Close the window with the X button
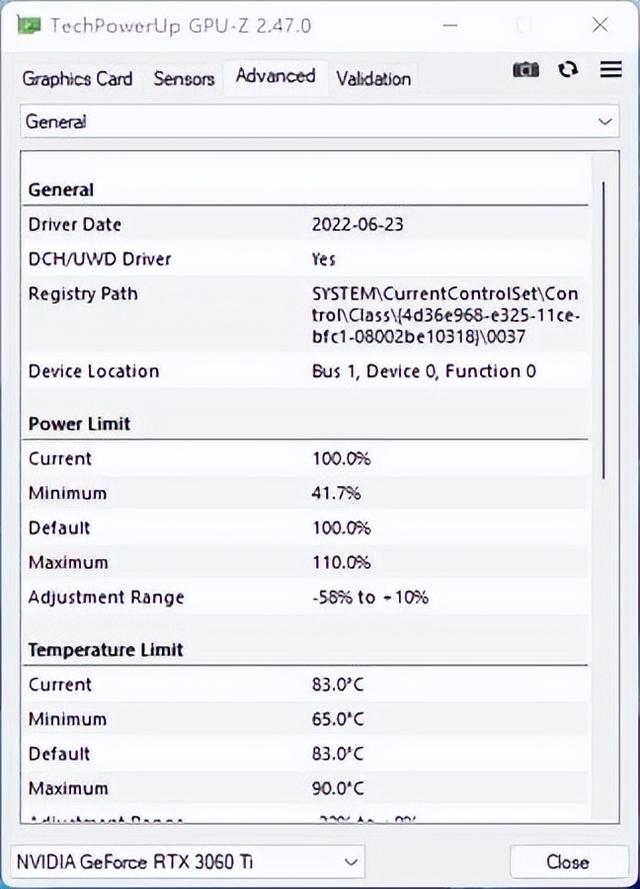640x889 pixels. (600, 24)
